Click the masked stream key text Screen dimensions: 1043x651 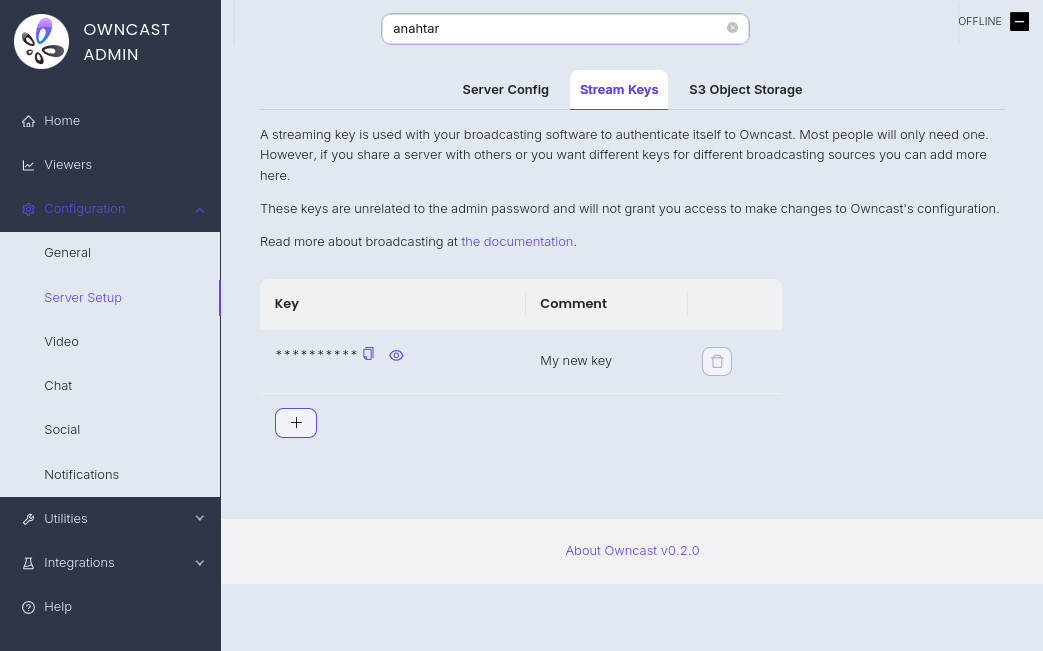pos(317,354)
